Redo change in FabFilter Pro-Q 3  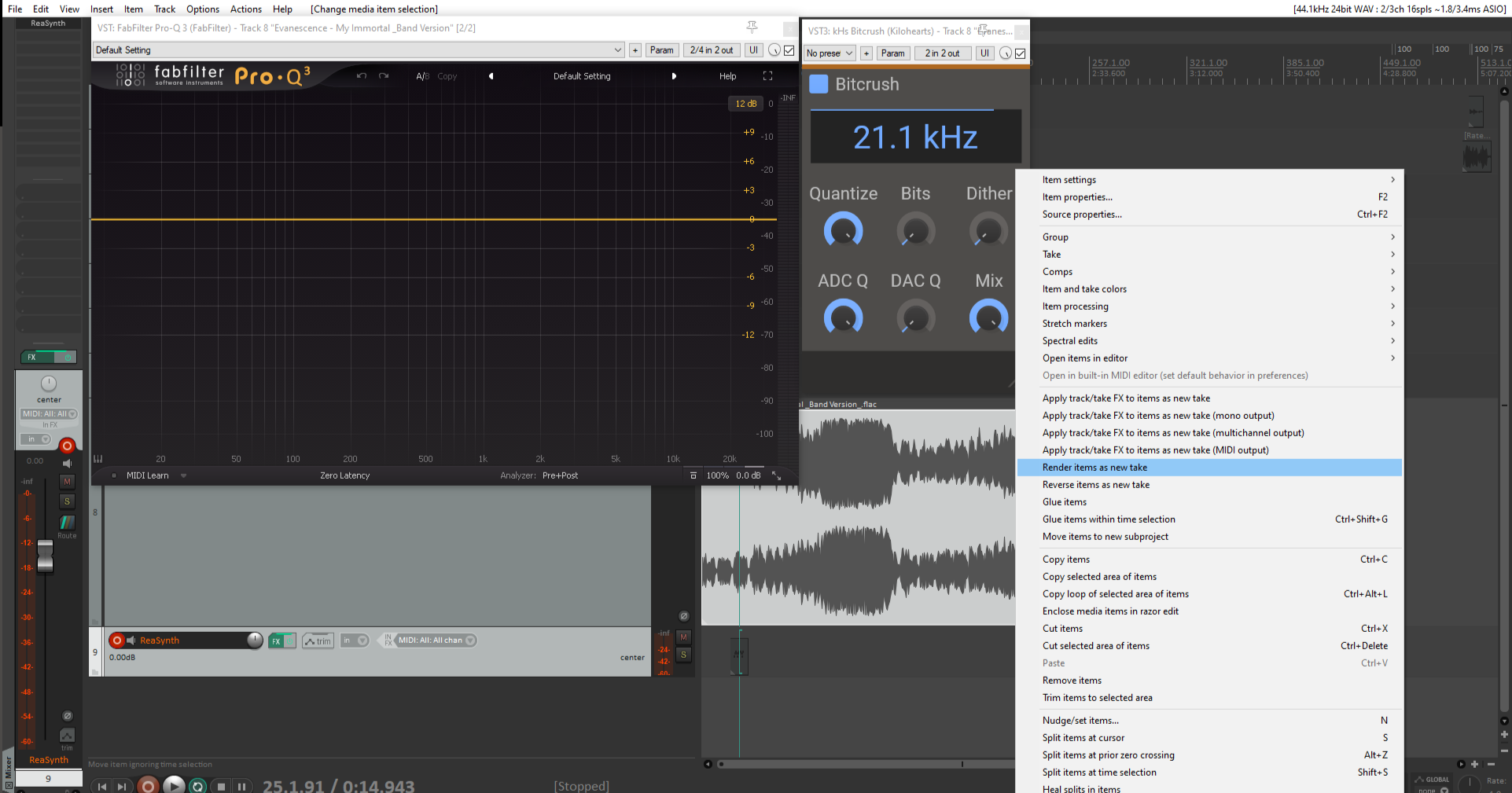click(x=384, y=76)
